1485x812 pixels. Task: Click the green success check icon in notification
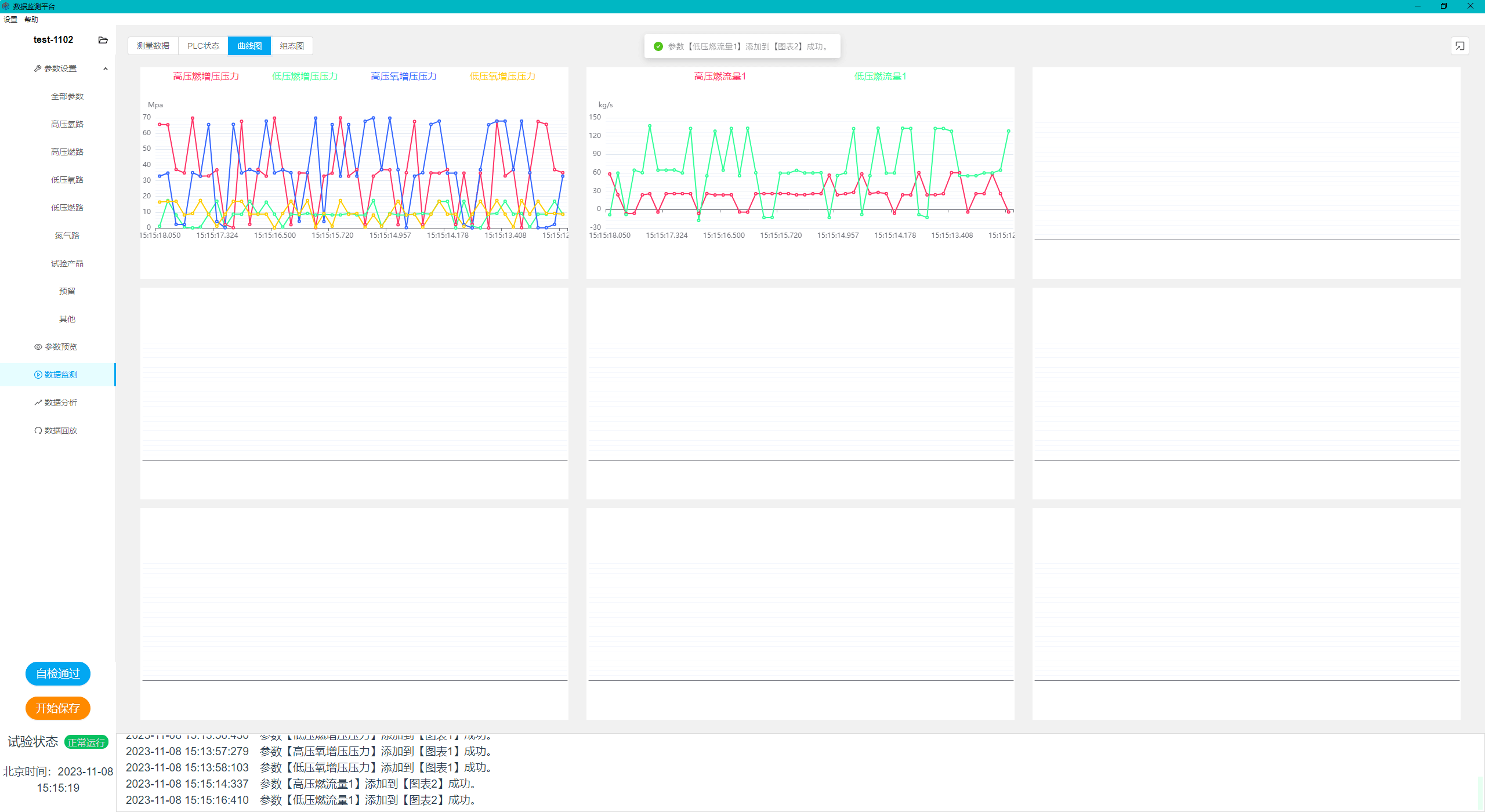pos(658,46)
